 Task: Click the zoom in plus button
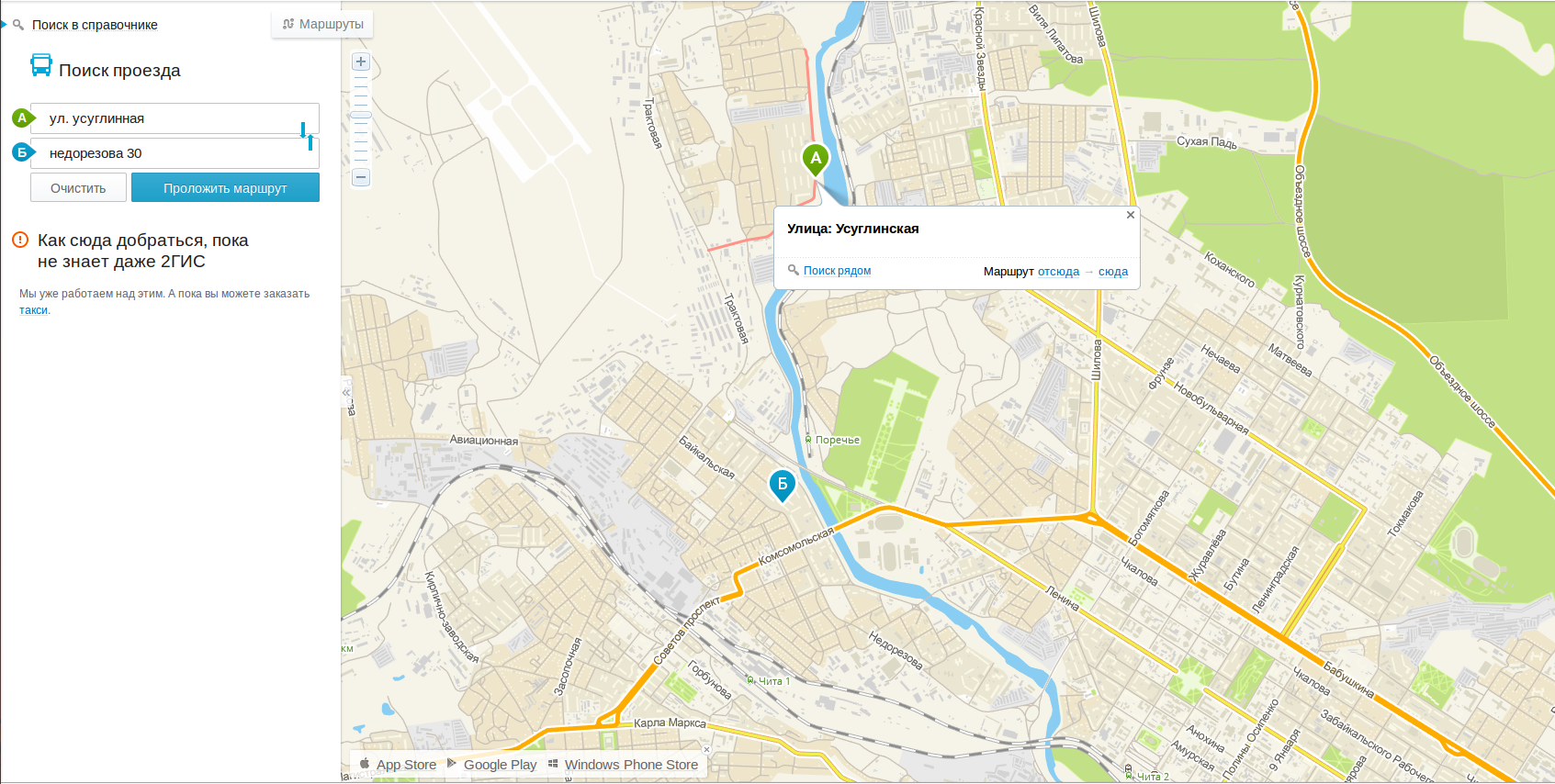pyautogui.click(x=361, y=62)
